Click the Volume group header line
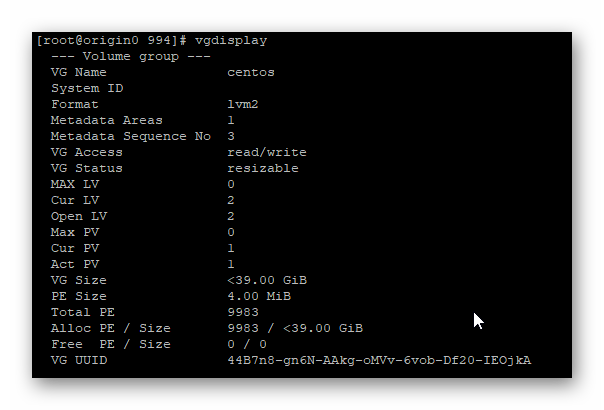This screenshot has width=604, height=410. 131,57
